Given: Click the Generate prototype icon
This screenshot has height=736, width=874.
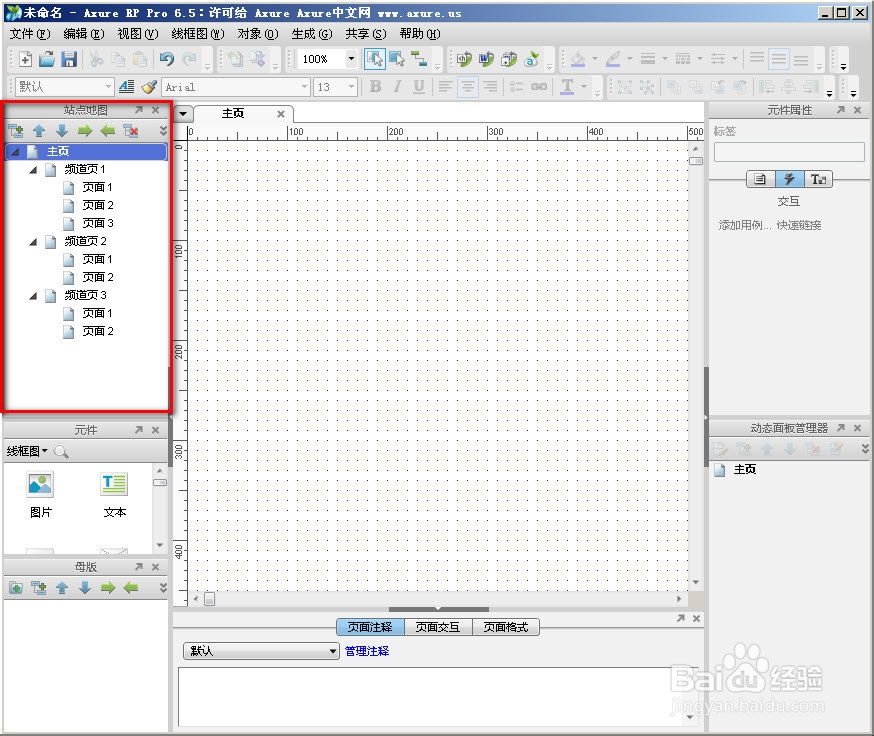Looking at the screenshot, I should tap(464, 59).
